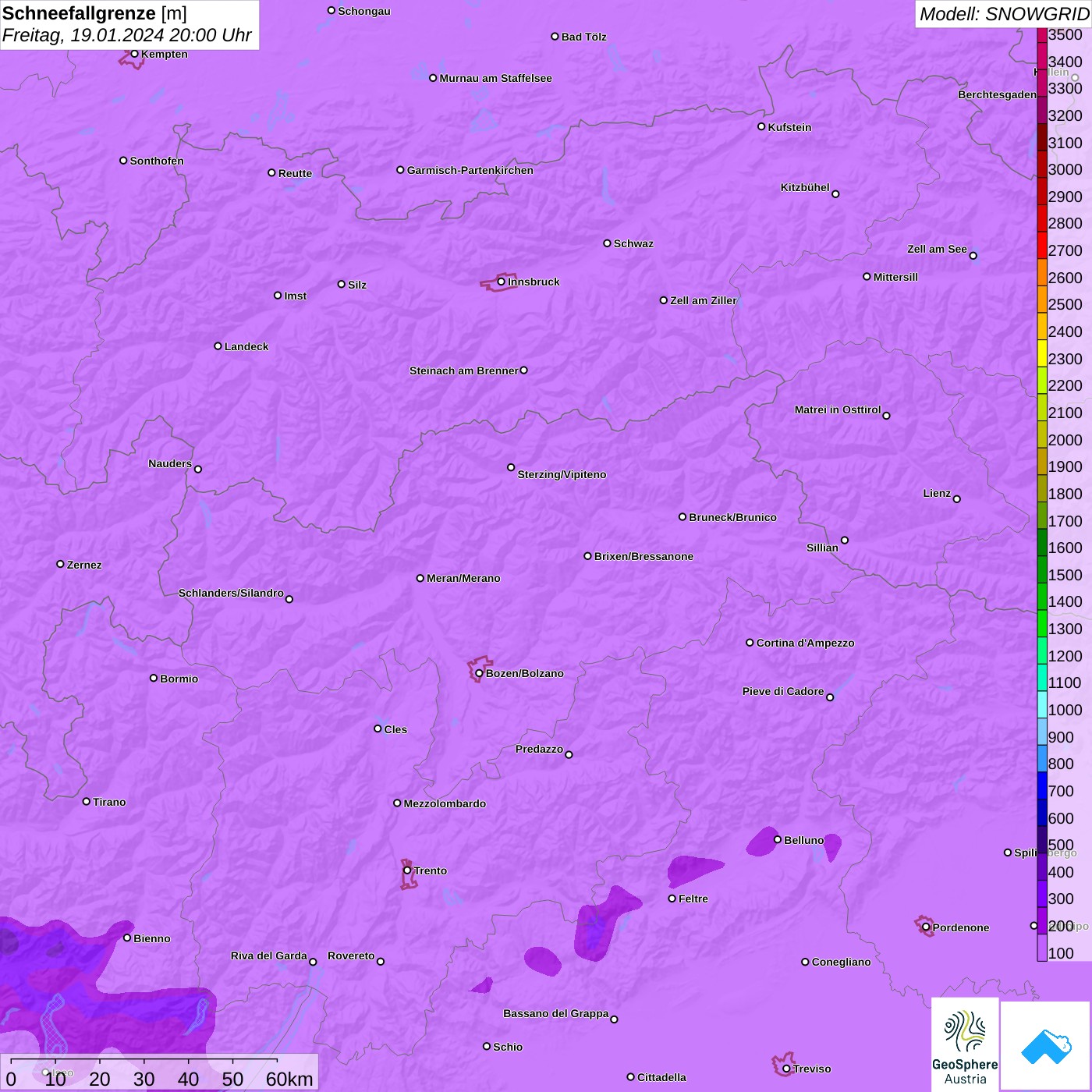
Task: Select the bright red 2700 m legend swatch
Action: [1042, 245]
